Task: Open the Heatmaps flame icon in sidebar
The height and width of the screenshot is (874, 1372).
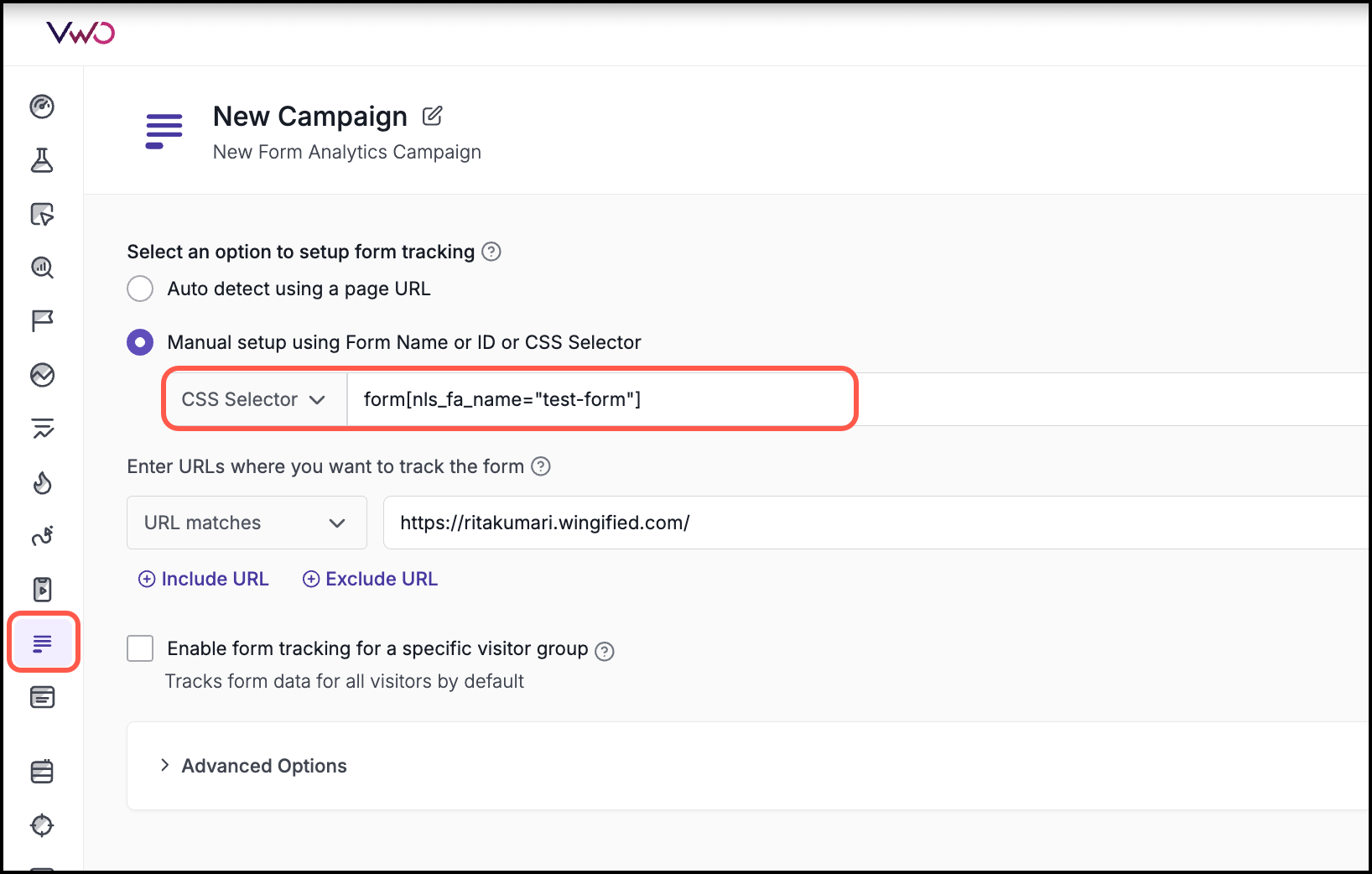Action: (42, 482)
